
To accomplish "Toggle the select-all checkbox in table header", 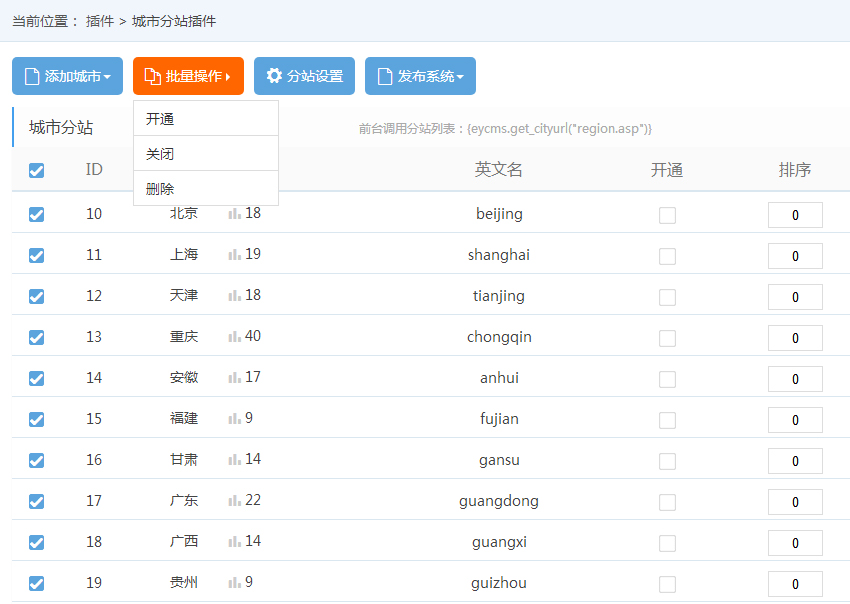I will pos(37,171).
